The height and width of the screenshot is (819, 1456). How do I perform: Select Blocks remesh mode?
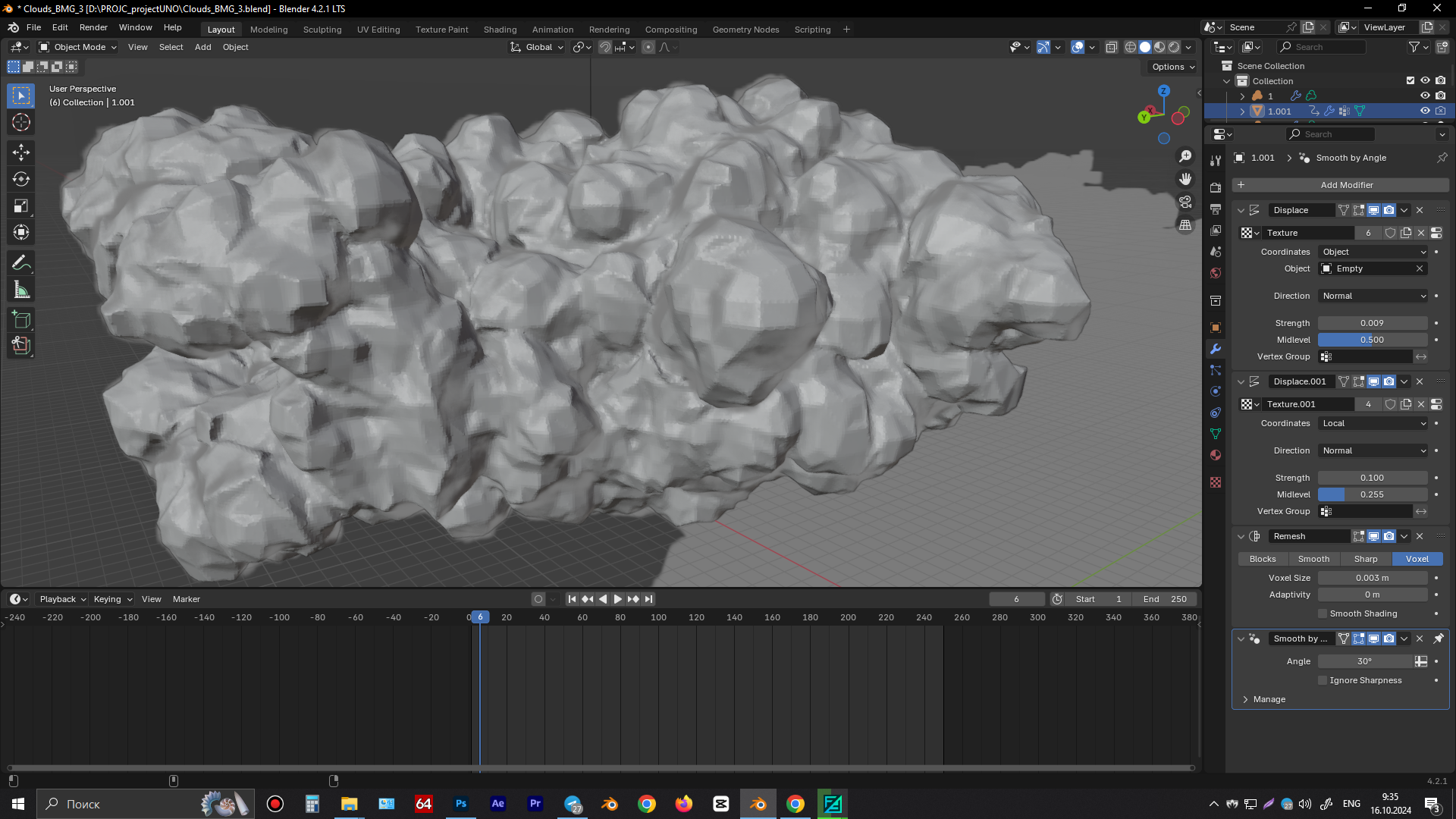coord(1263,559)
